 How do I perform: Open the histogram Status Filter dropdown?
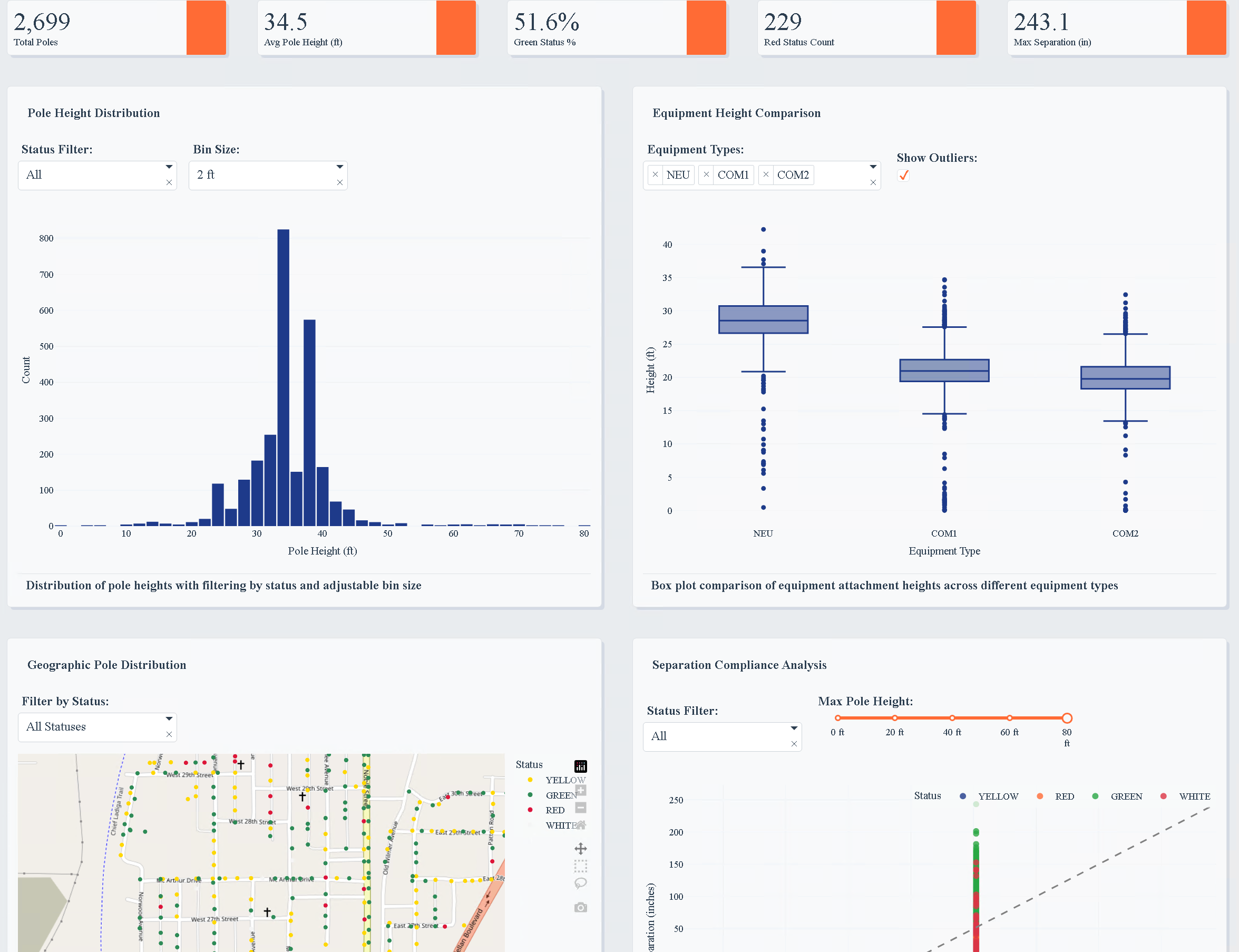91,175
